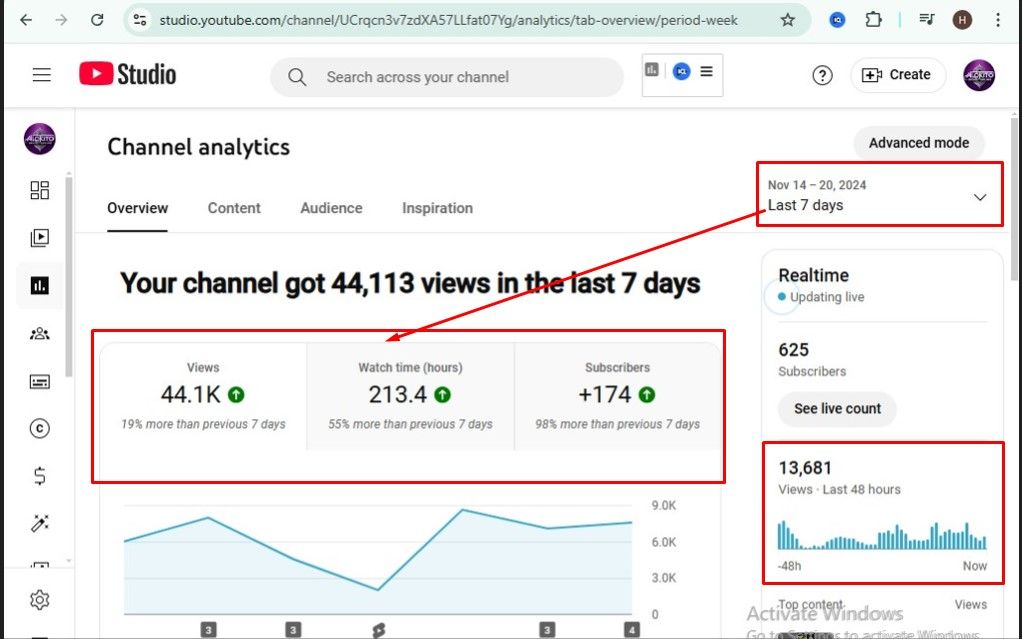1022x639 pixels.
Task: Click the Help question mark icon
Action: [x=822, y=76]
